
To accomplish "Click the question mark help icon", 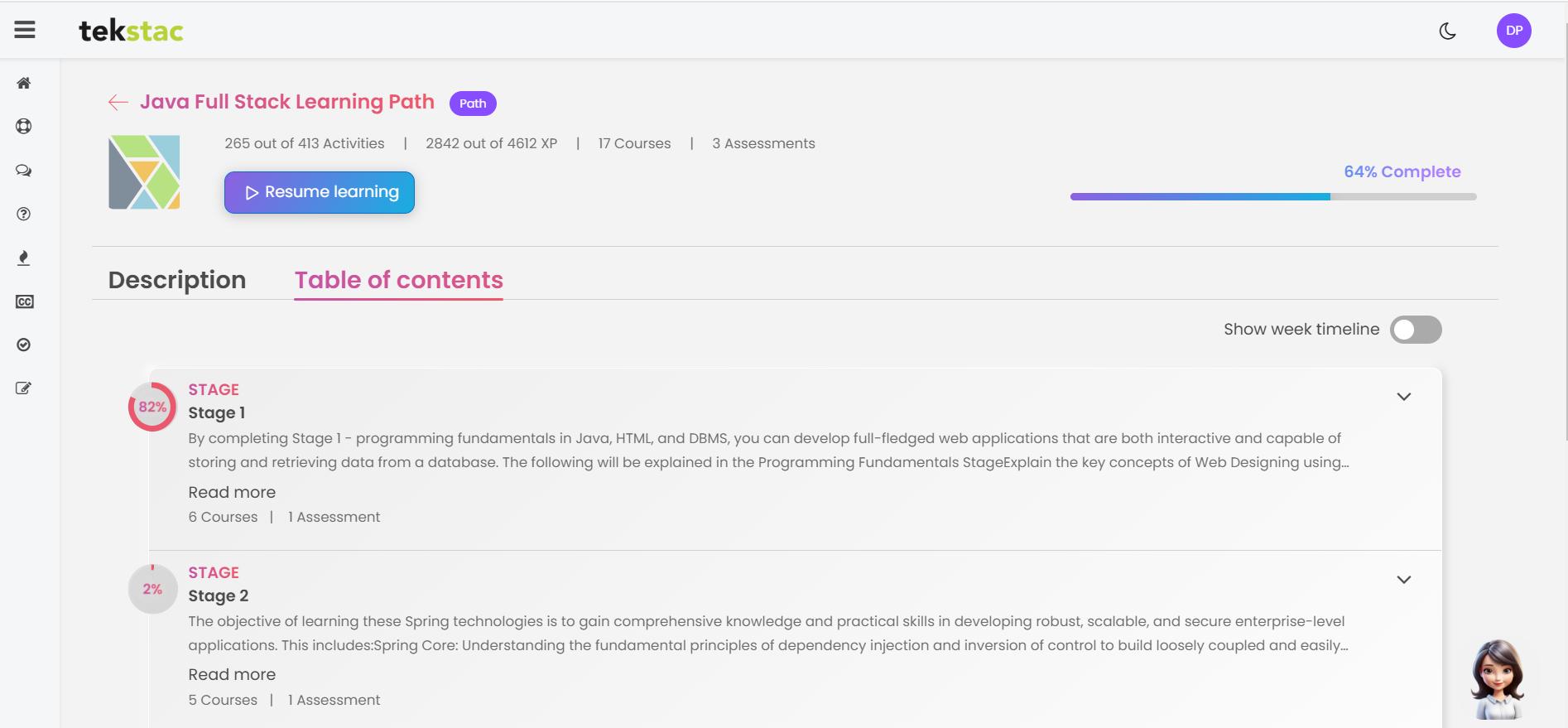I will point(24,215).
